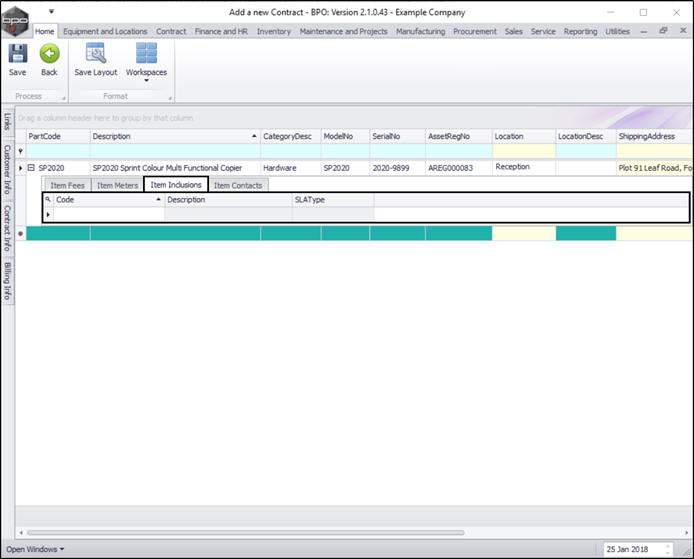Collapse the SP2020 row detail
This screenshot has width=694, height=559.
pos(31,168)
